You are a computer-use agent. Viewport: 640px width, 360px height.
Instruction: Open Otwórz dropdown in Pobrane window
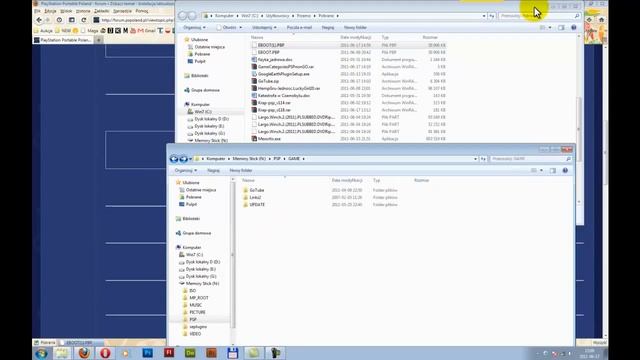point(229,27)
